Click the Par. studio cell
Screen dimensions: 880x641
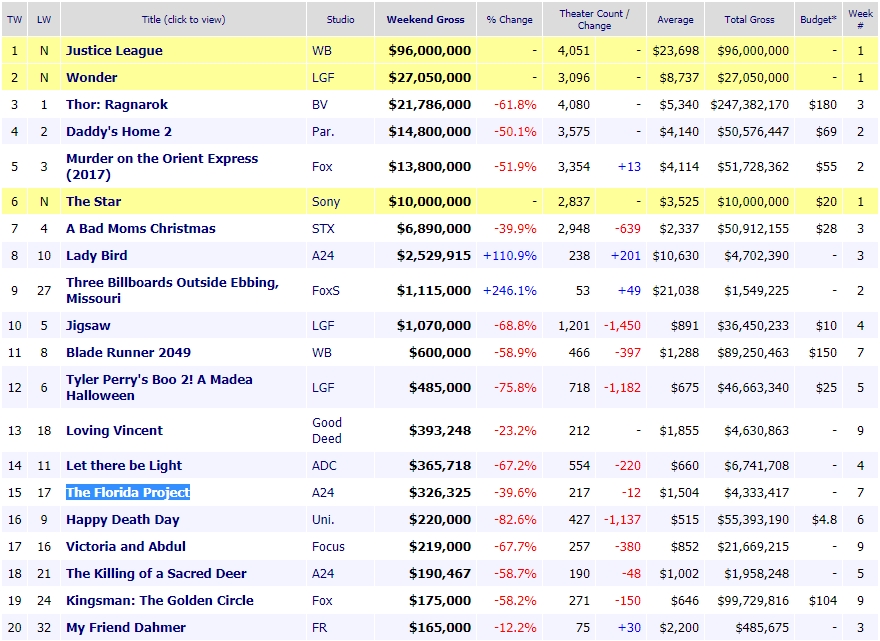tap(323, 131)
